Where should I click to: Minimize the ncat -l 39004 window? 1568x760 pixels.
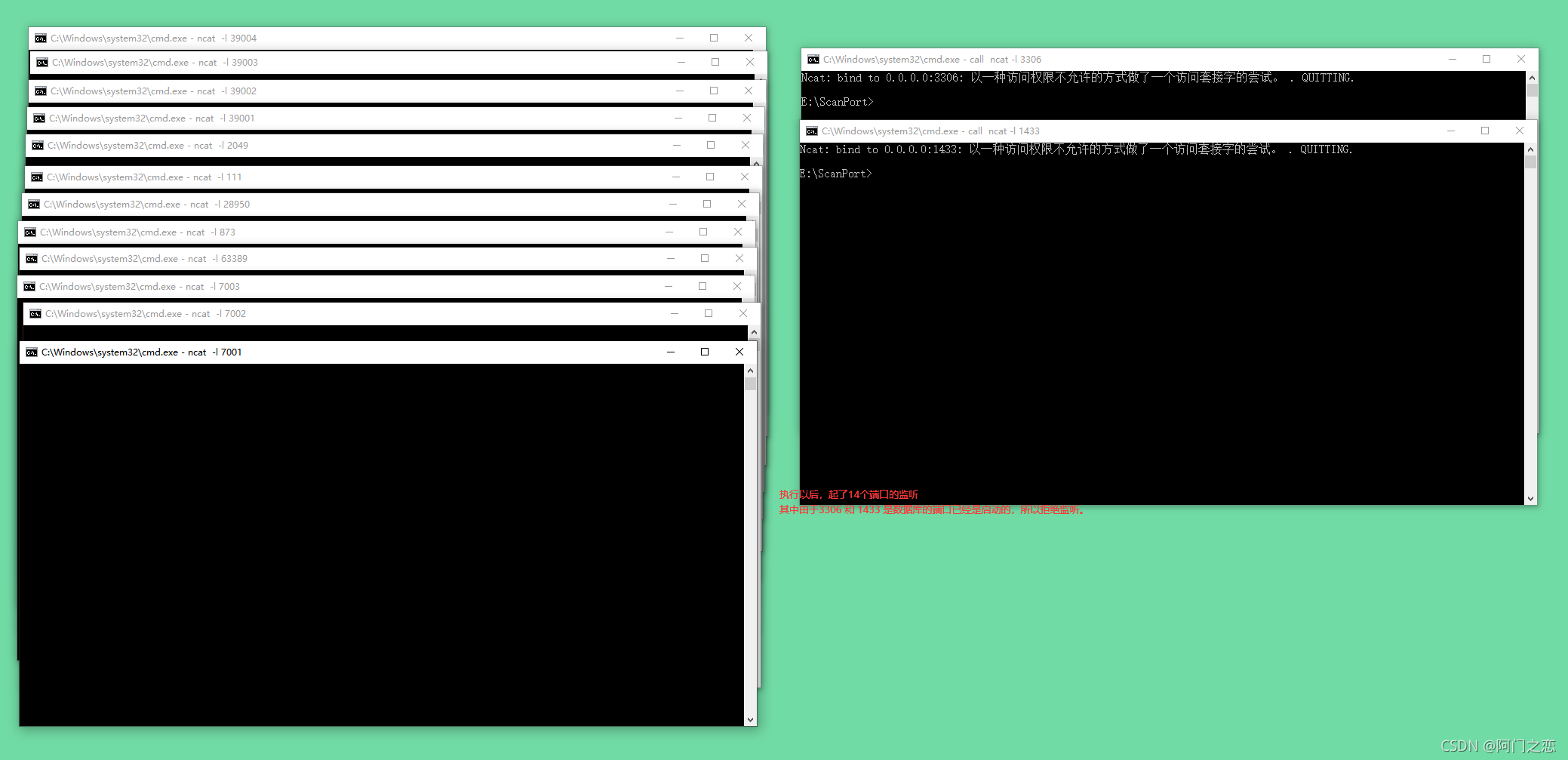[x=680, y=38]
